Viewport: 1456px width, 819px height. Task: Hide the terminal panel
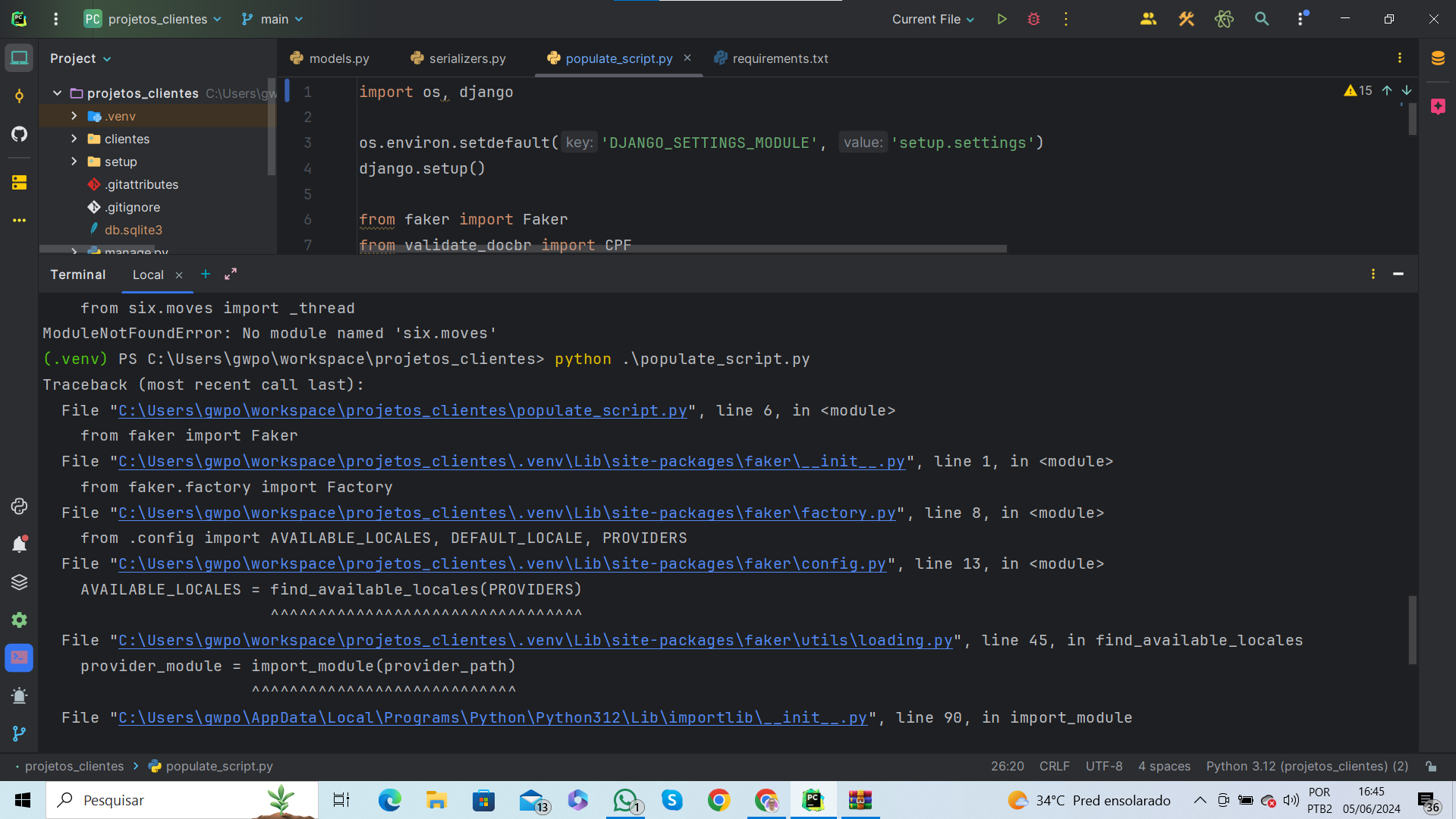pyautogui.click(x=1398, y=275)
